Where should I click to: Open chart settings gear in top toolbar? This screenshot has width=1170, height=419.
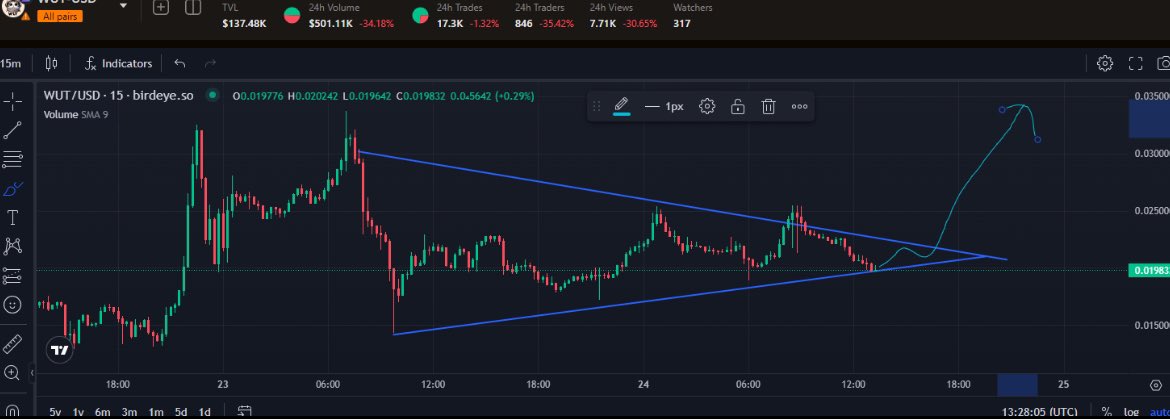pyautogui.click(x=1105, y=63)
